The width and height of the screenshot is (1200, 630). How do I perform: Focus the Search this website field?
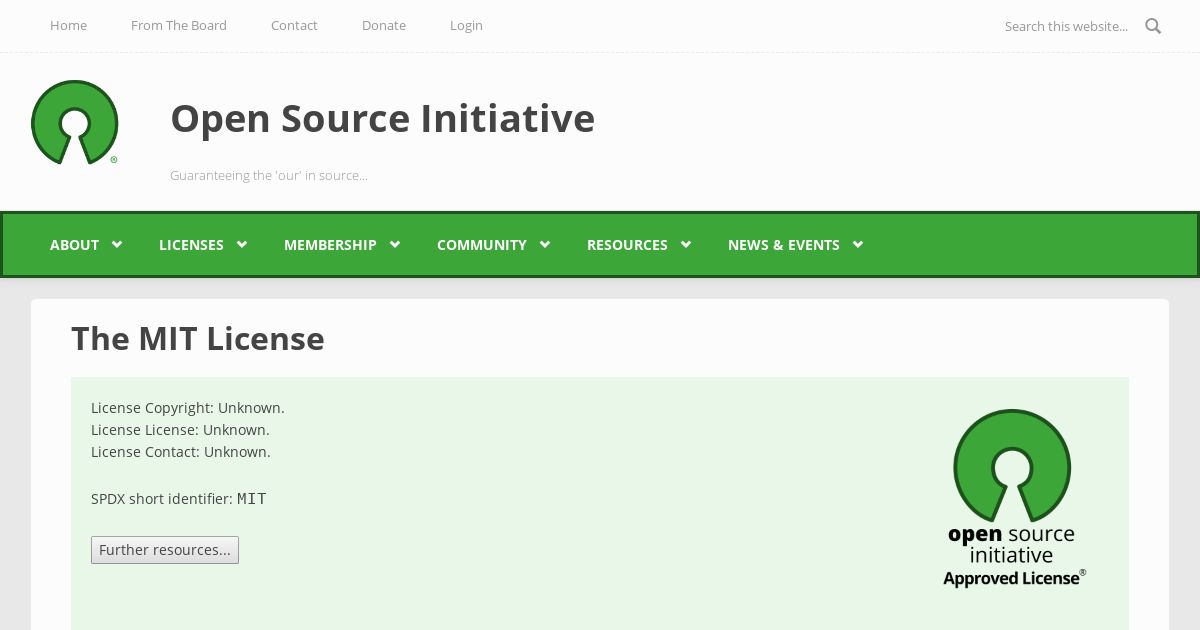(1066, 26)
